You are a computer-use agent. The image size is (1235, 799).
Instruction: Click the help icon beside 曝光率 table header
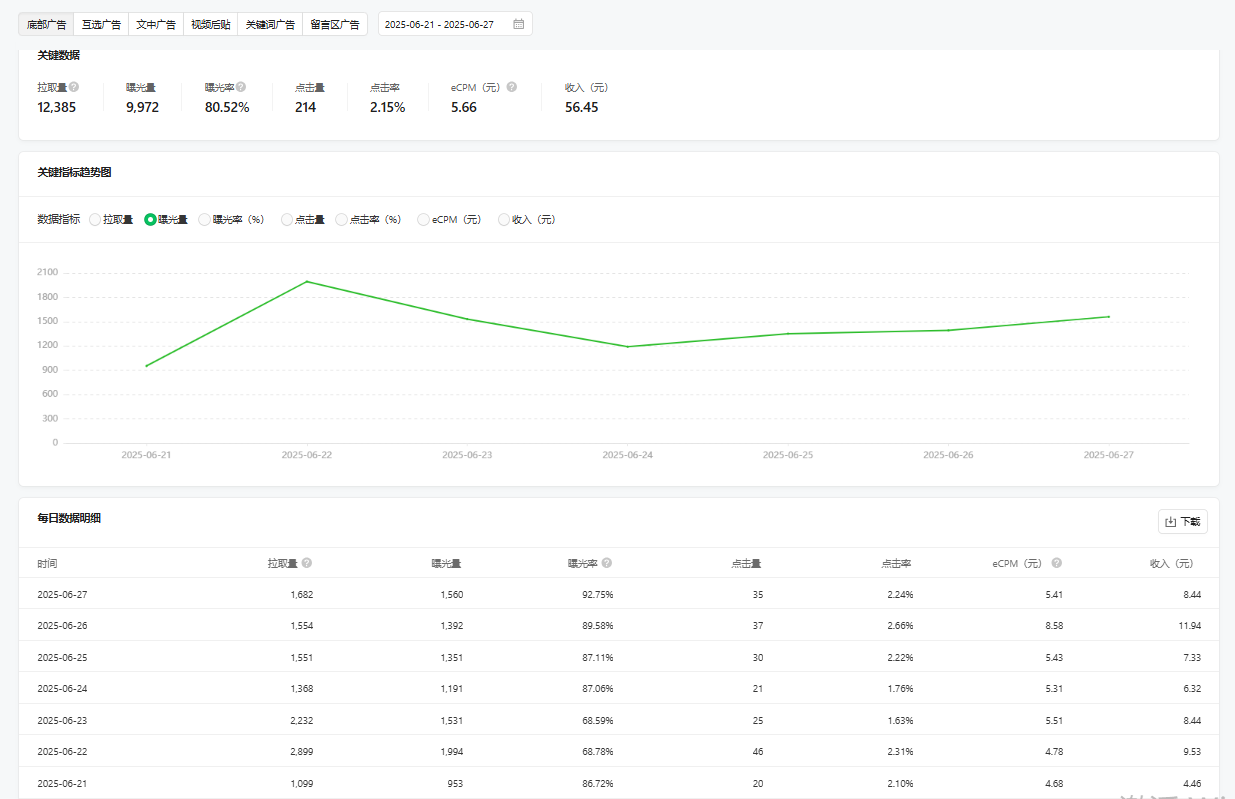point(607,563)
